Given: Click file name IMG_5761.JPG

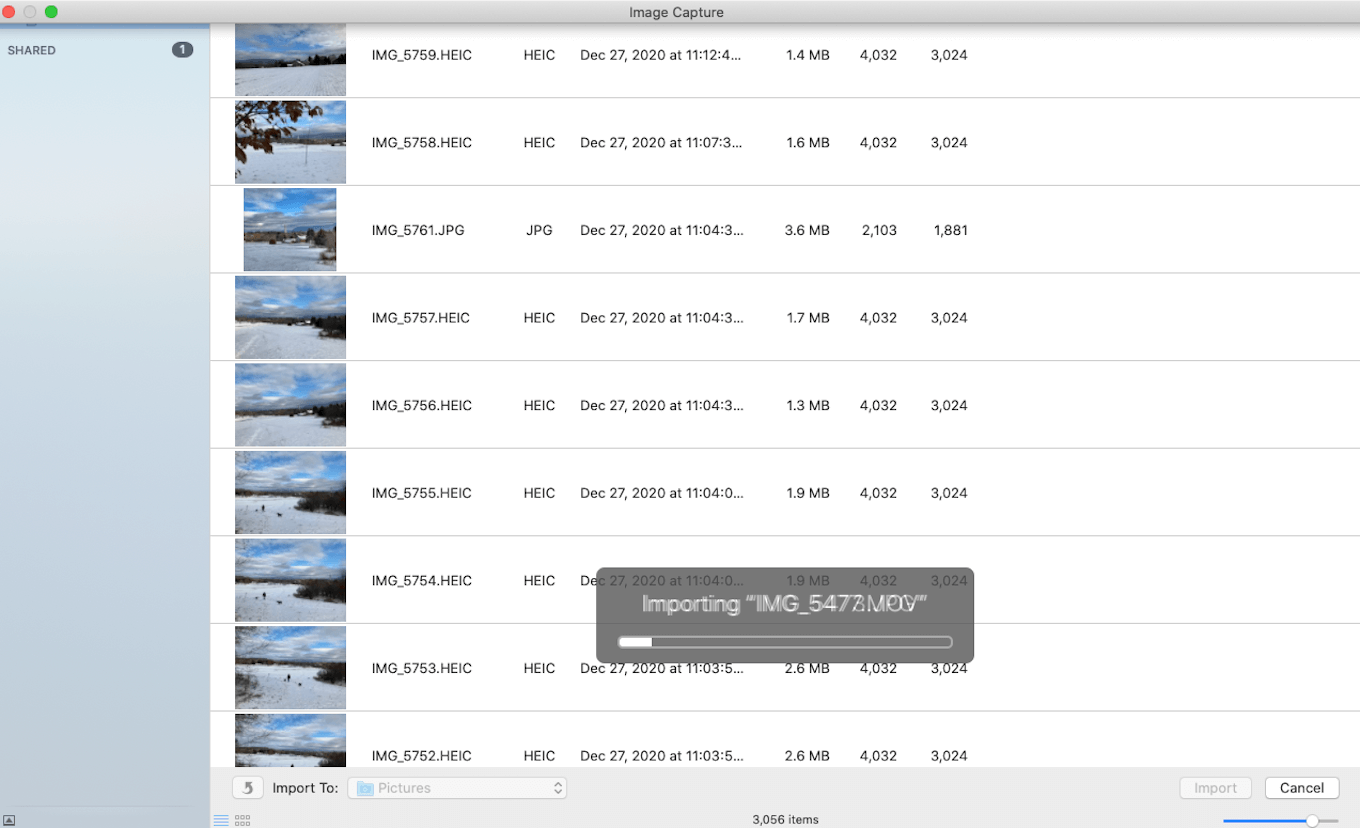Looking at the screenshot, I should click(418, 230).
